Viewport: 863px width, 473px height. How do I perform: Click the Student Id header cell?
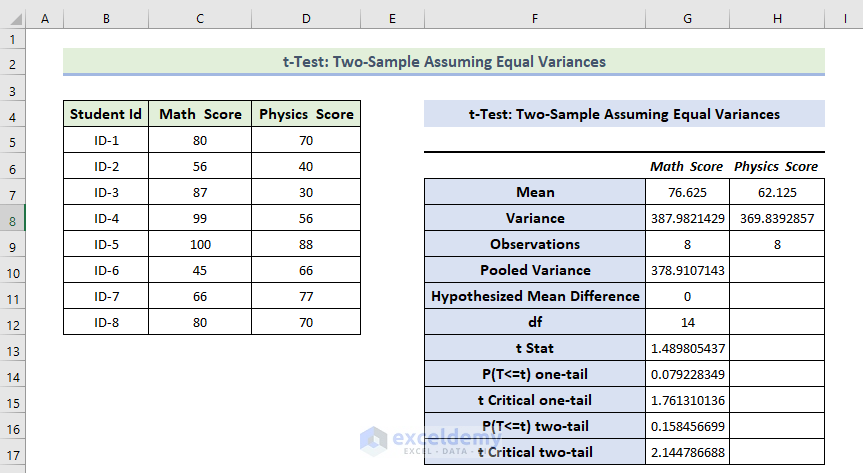(x=106, y=114)
